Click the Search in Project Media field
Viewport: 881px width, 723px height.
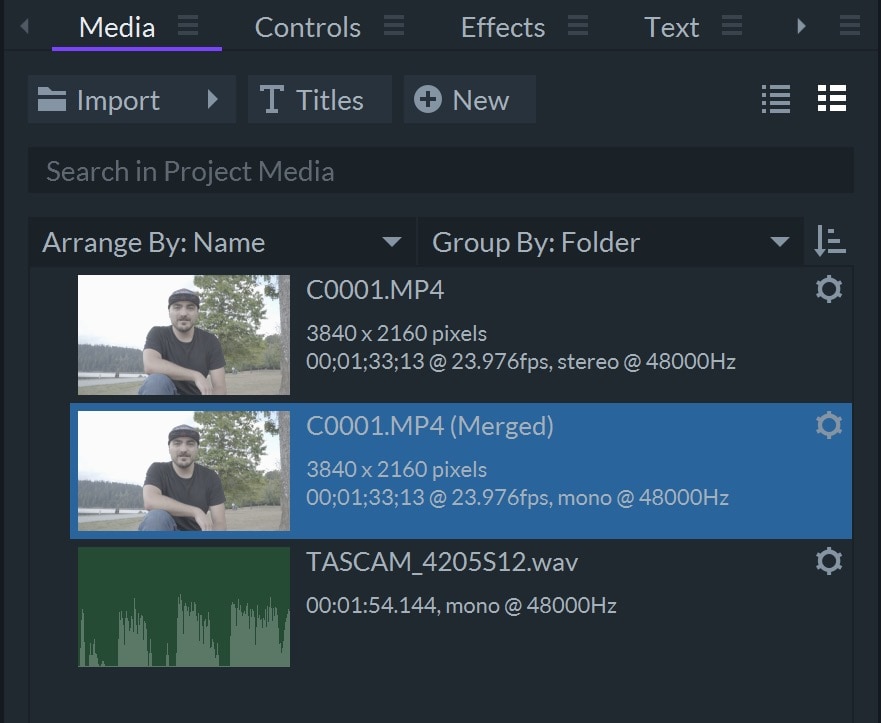tap(440, 171)
